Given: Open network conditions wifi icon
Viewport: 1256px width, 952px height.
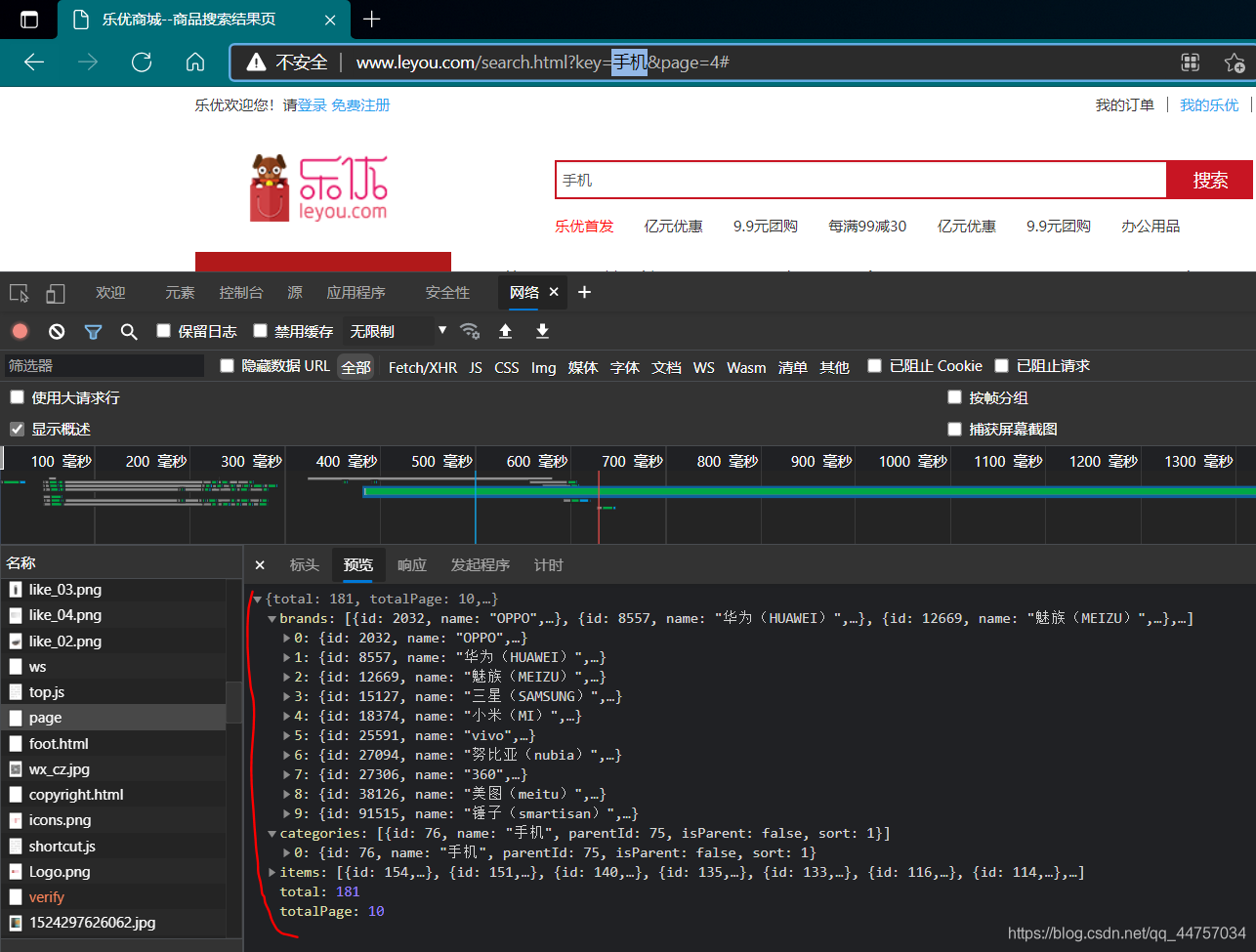Looking at the screenshot, I should (470, 331).
